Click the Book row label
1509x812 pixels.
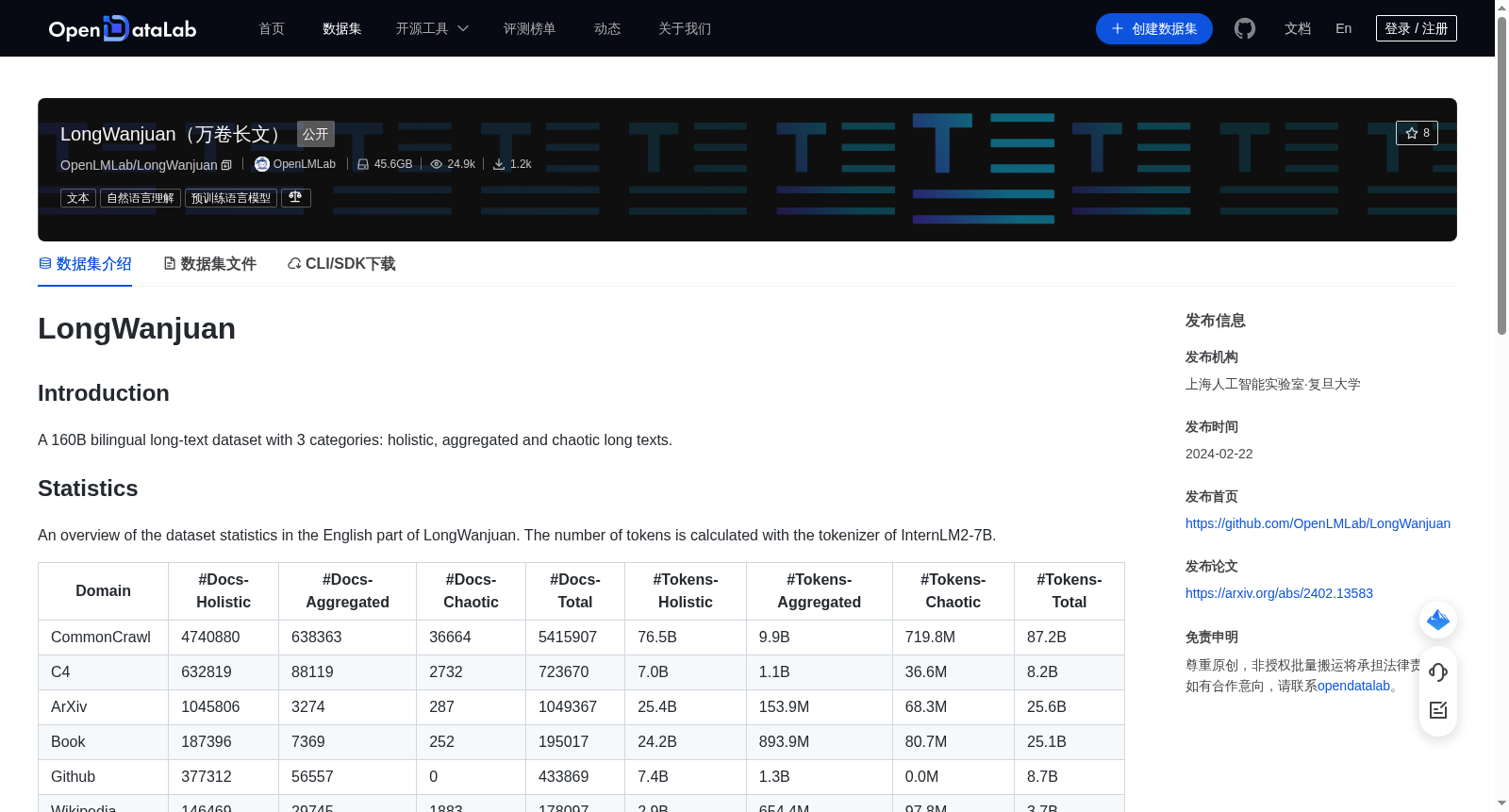point(68,742)
